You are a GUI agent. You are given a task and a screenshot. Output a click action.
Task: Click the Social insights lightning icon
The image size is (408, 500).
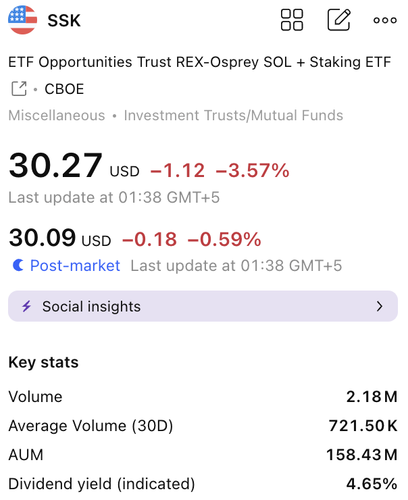tap(27, 306)
